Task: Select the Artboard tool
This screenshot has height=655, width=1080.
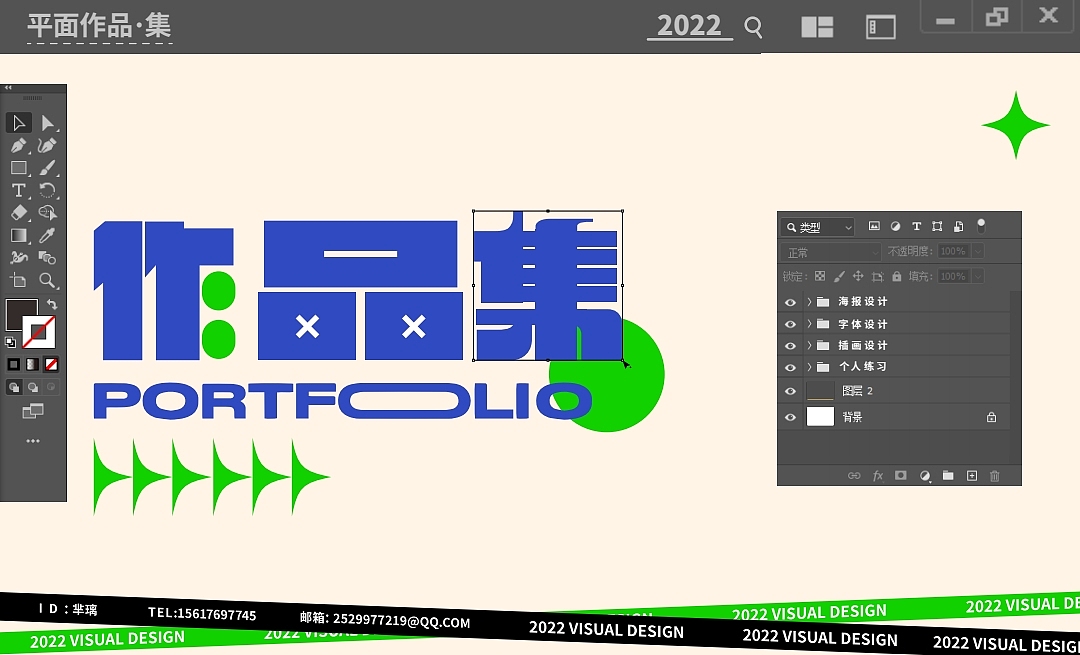Action: (19, 280)
